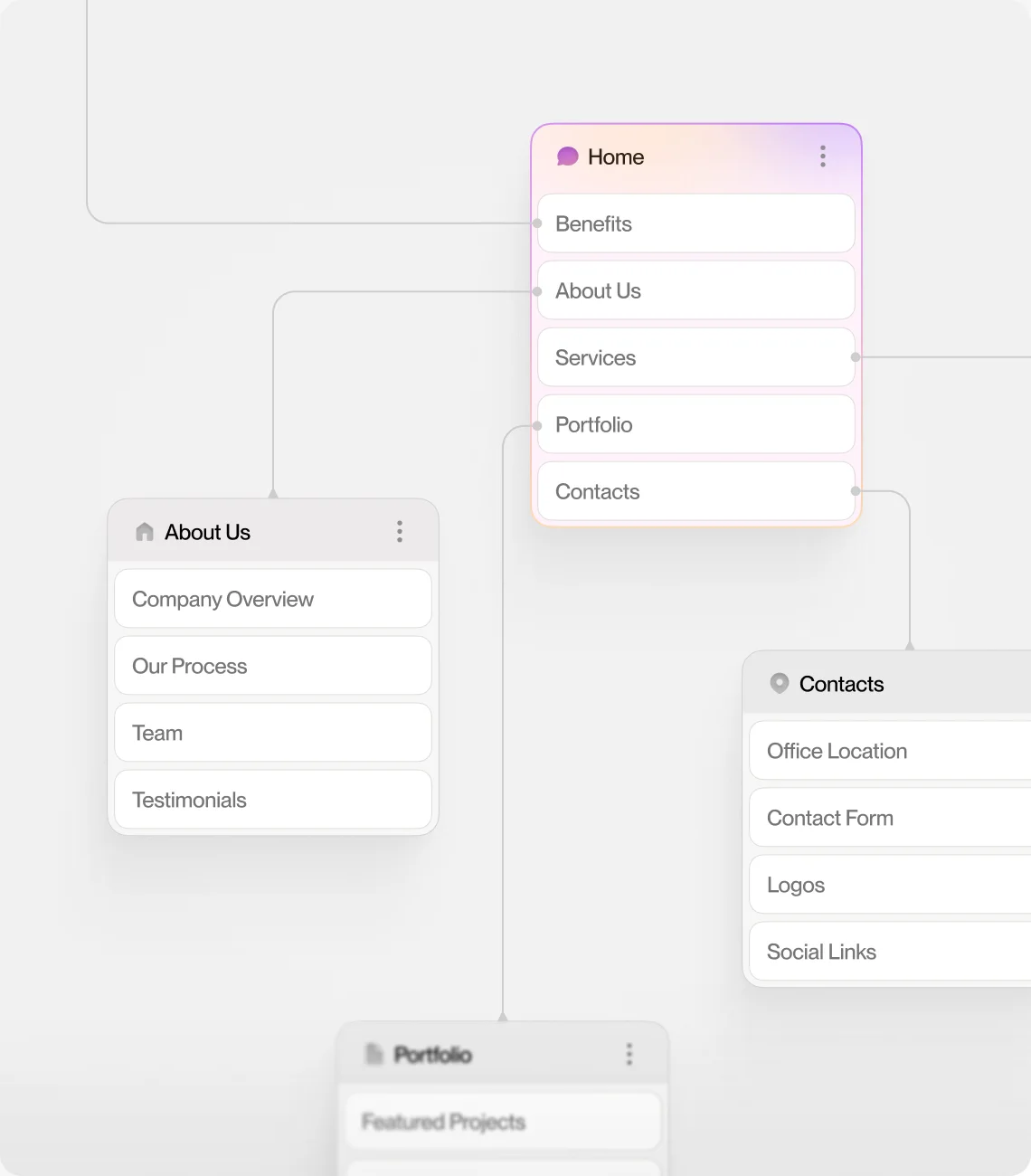Click the Contacts row connector dot in Home

(x=856, y=491)
